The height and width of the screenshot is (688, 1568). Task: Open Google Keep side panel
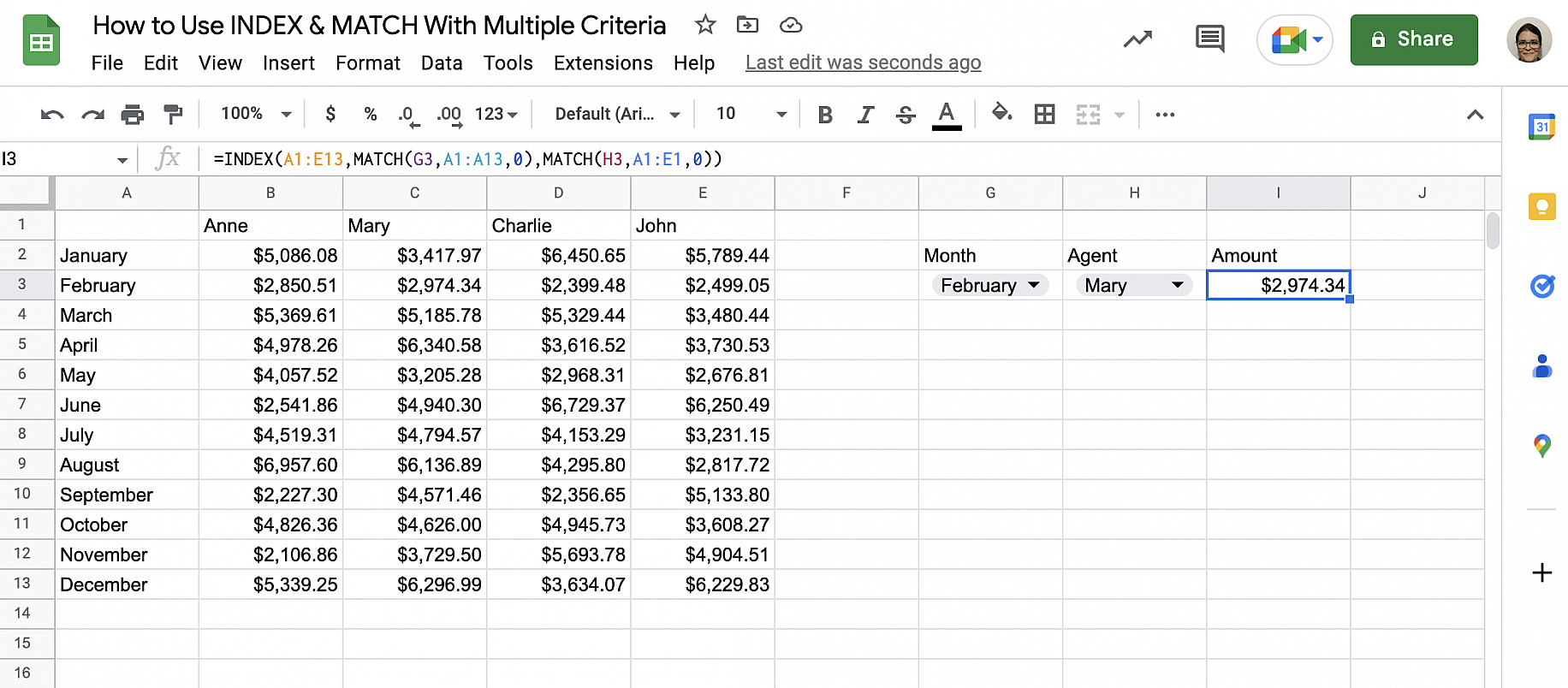coord(1541,206)
